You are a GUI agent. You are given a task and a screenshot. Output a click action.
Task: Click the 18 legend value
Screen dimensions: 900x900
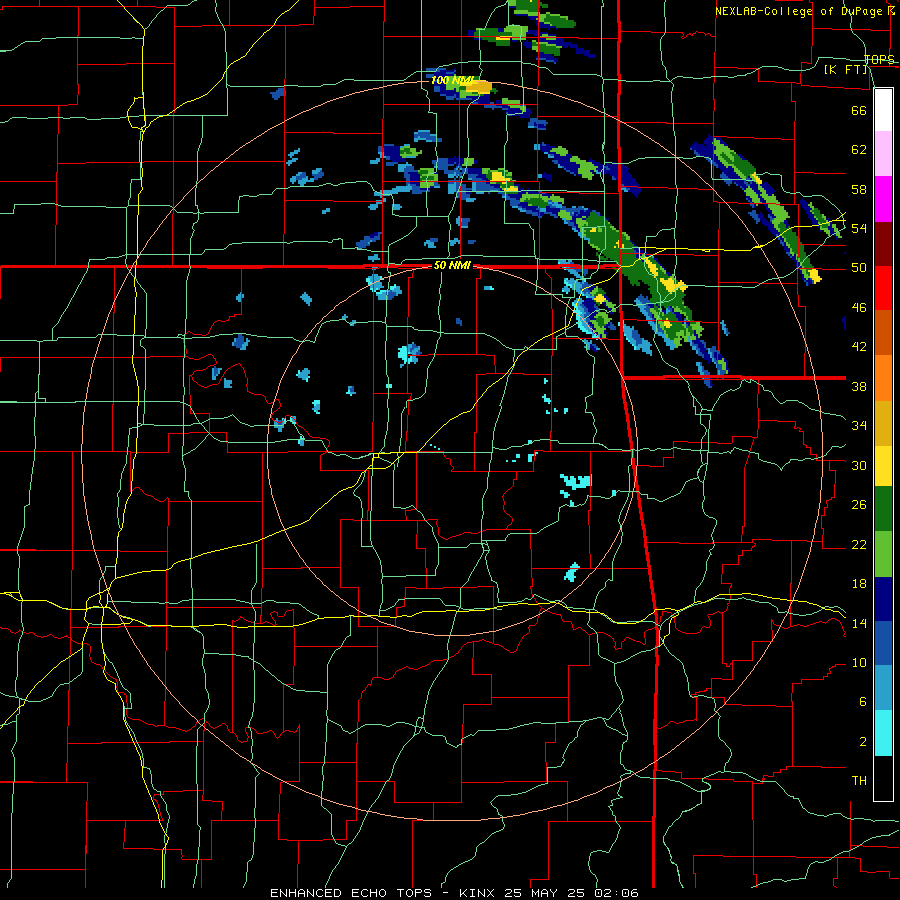(859, 584)
